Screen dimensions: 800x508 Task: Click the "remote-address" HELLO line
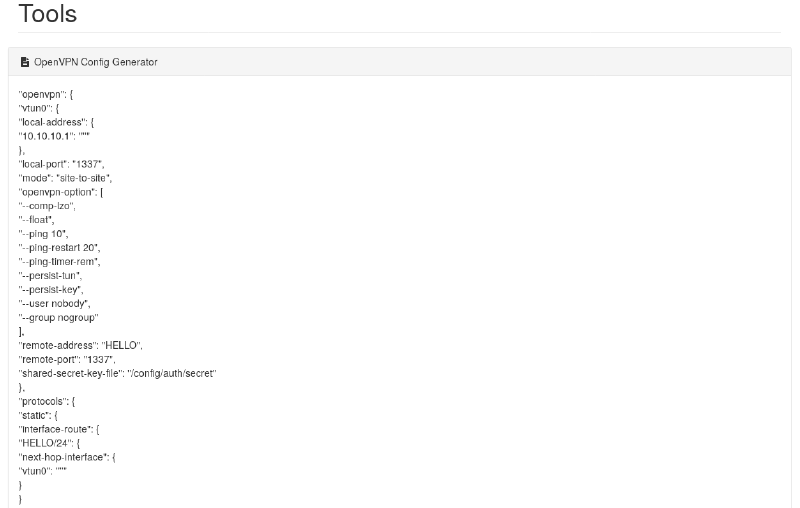click(x=81, y=345)
